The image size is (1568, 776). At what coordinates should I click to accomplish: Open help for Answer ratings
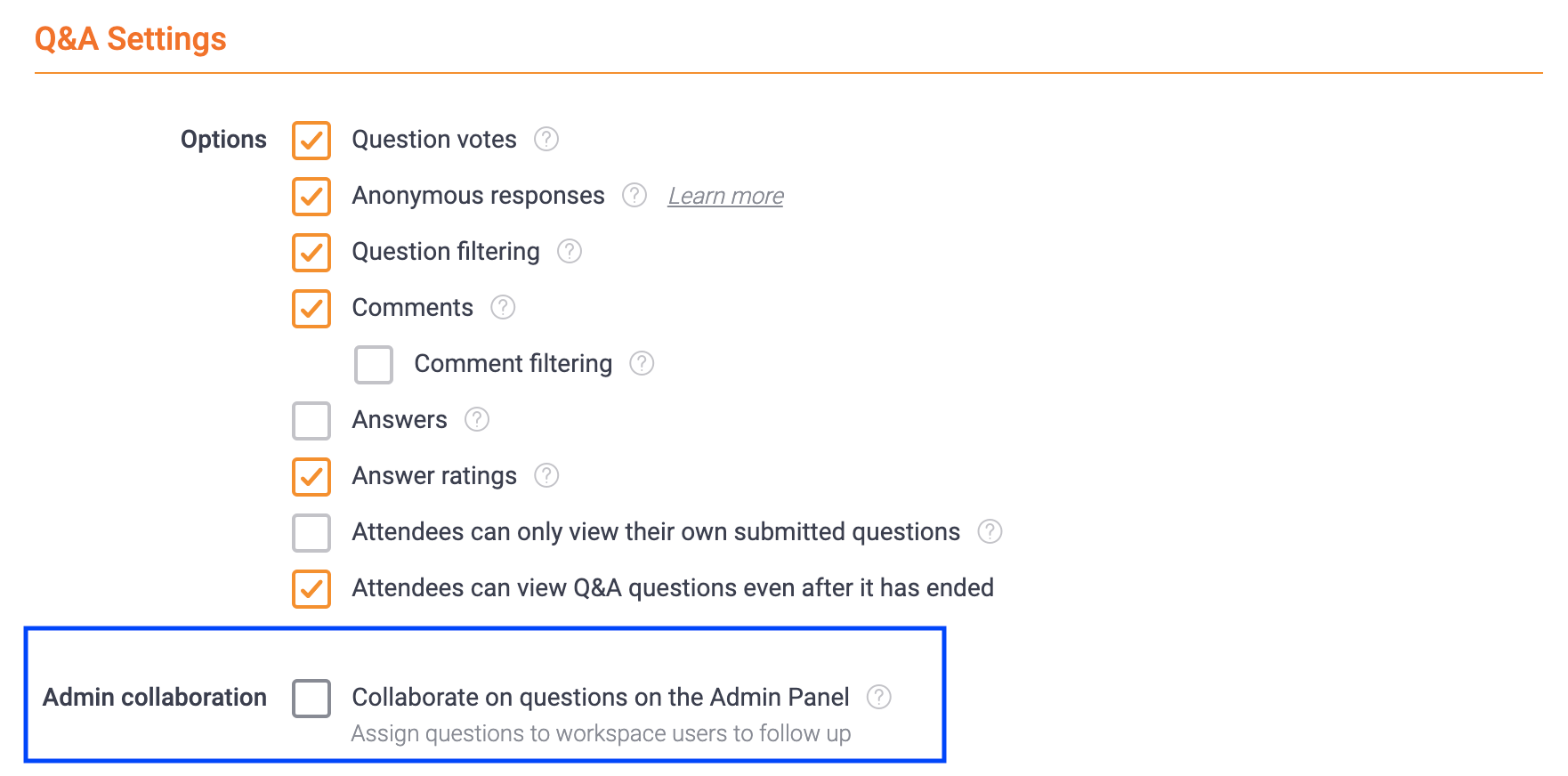point(547,476)
